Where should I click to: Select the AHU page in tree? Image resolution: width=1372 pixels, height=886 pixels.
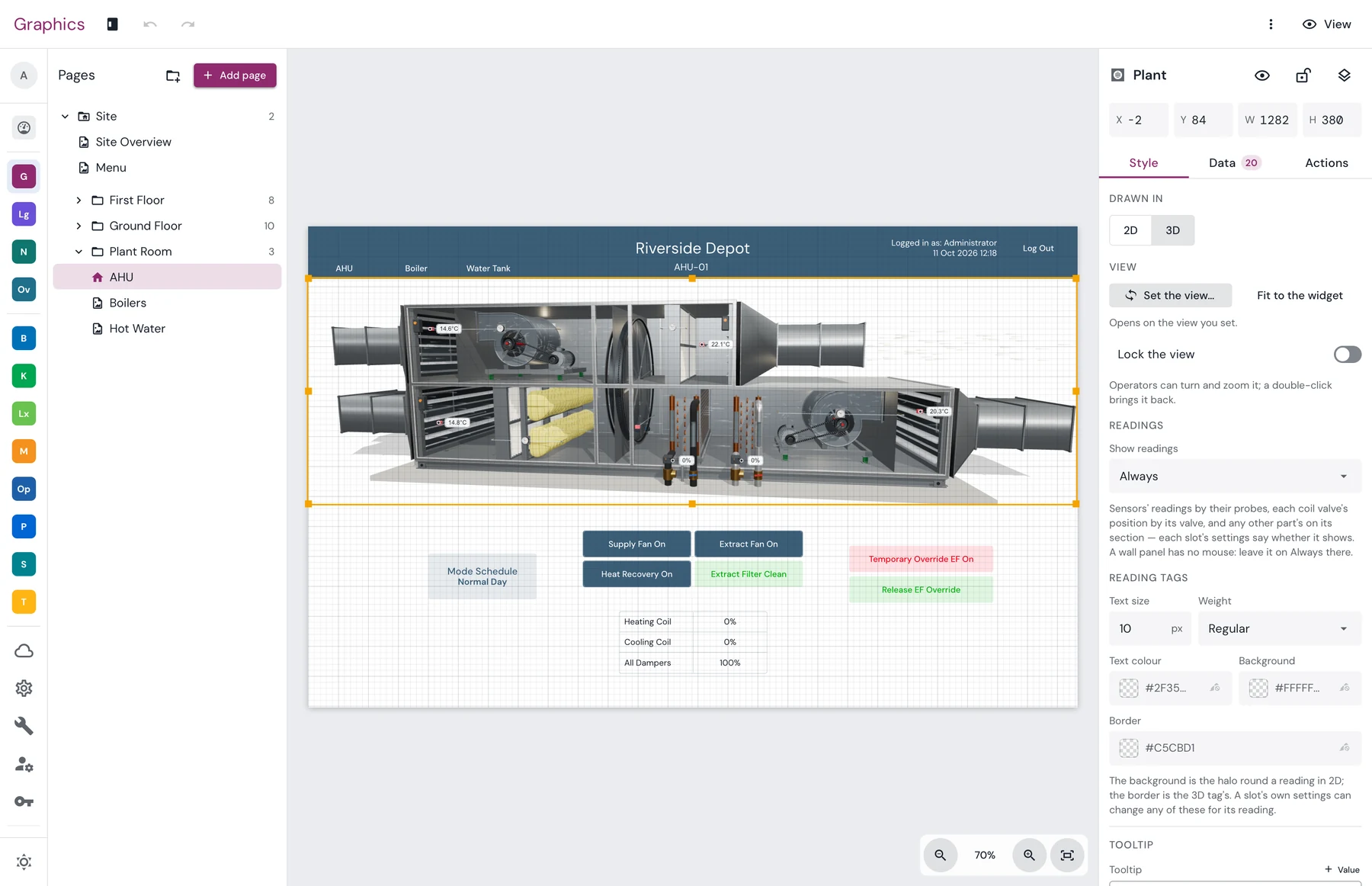167,278
